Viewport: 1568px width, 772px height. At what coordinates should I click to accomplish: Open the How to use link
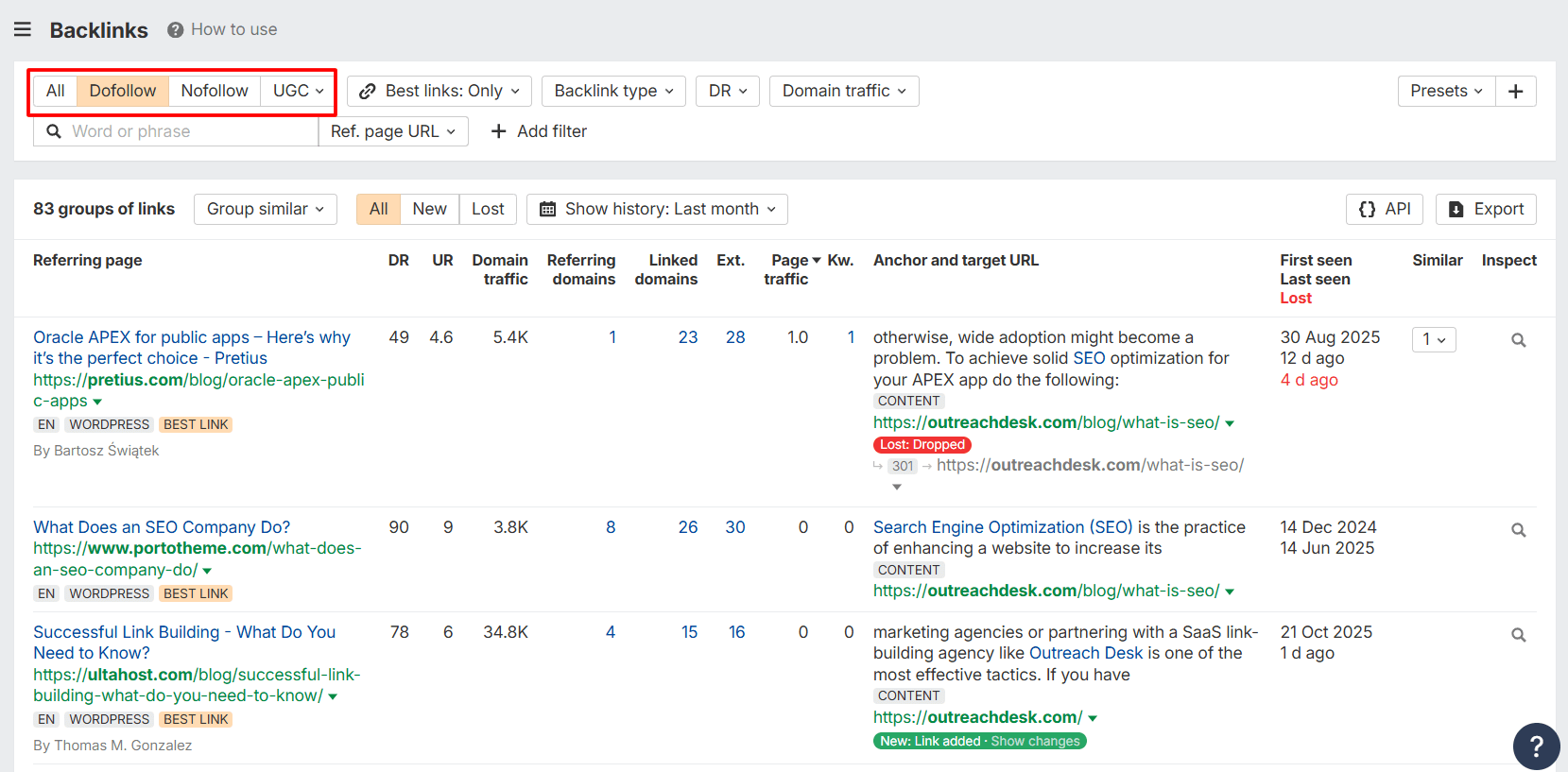click(234, 29)
